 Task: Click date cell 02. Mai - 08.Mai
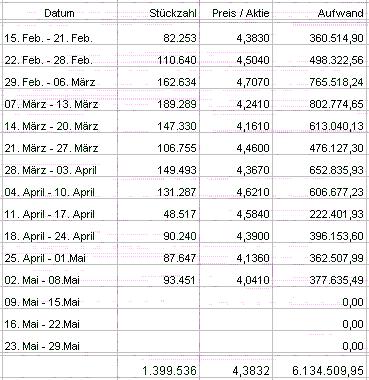60,280
